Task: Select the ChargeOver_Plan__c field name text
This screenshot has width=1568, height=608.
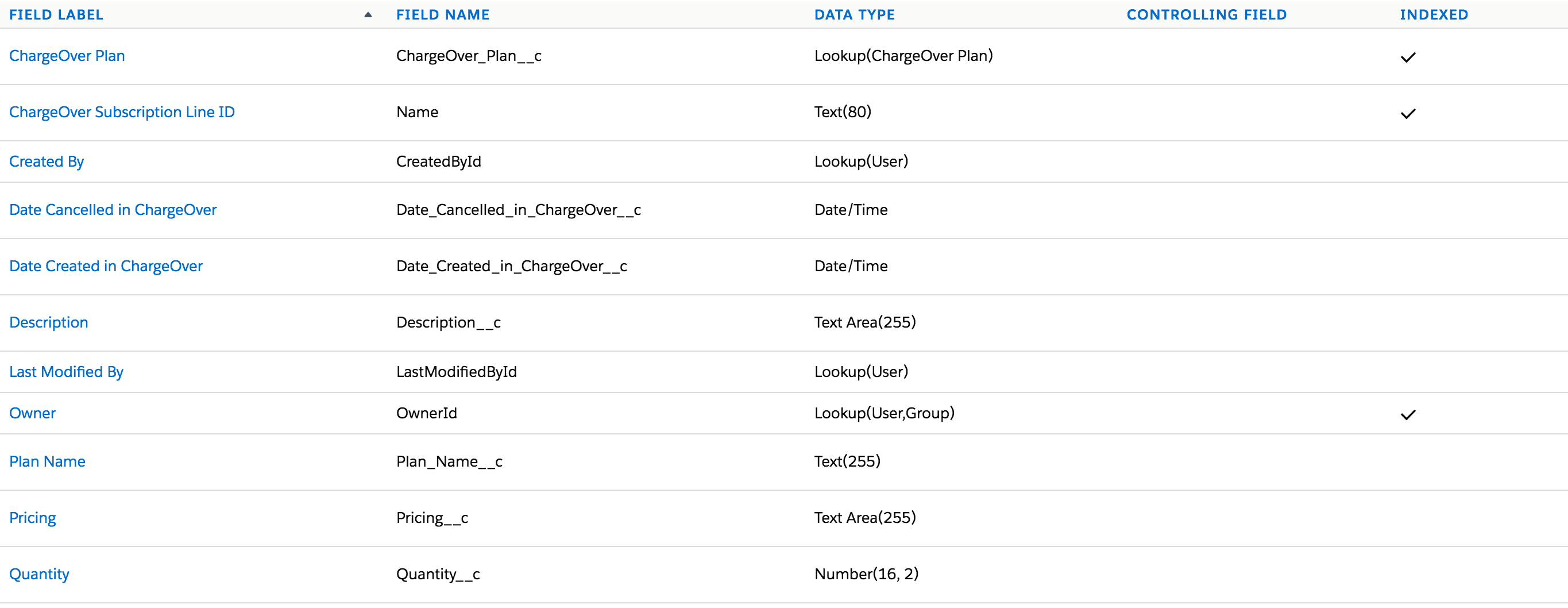Action: [x=469, y=56]
